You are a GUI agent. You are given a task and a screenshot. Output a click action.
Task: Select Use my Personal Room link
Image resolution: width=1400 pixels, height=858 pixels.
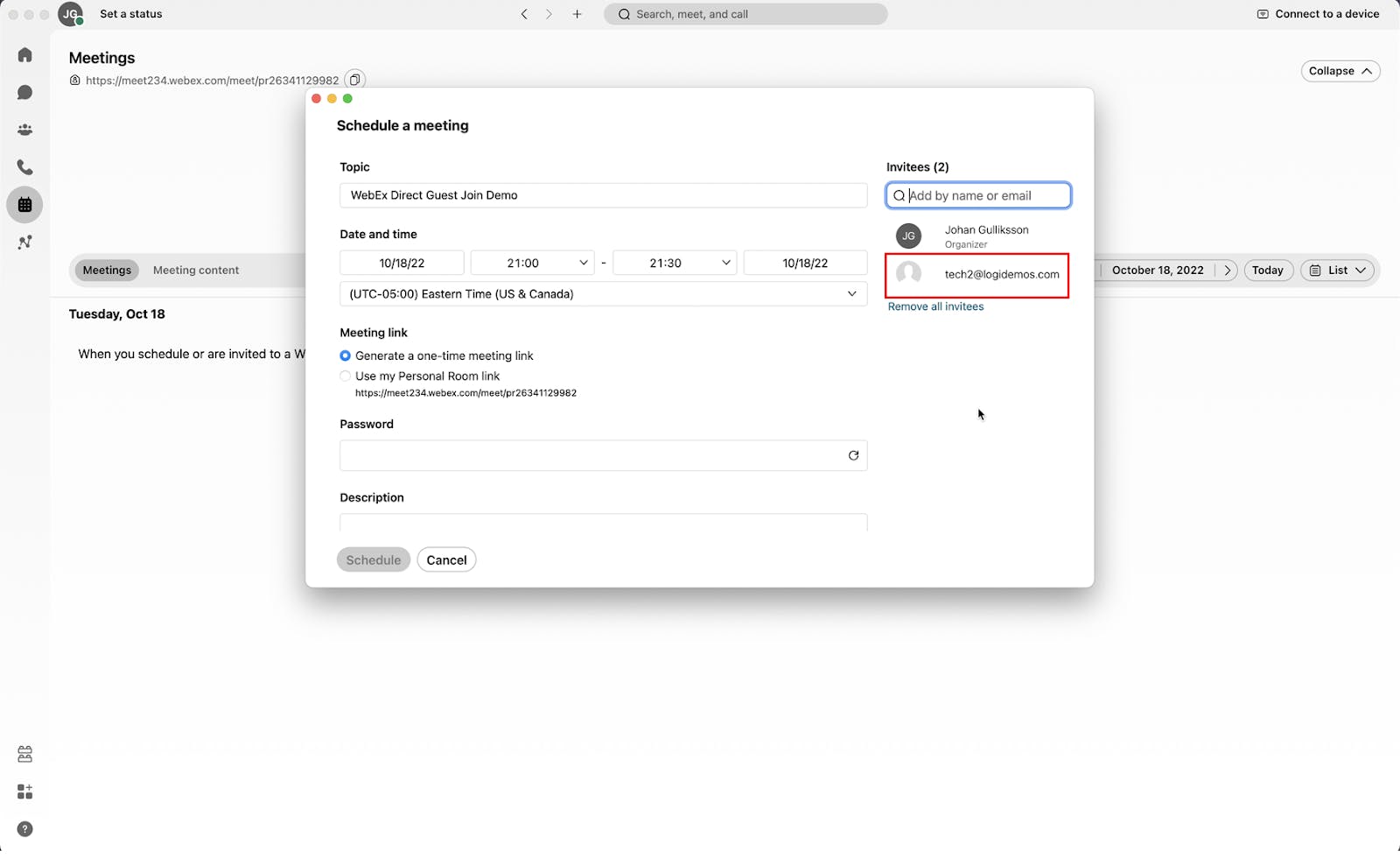346,376
